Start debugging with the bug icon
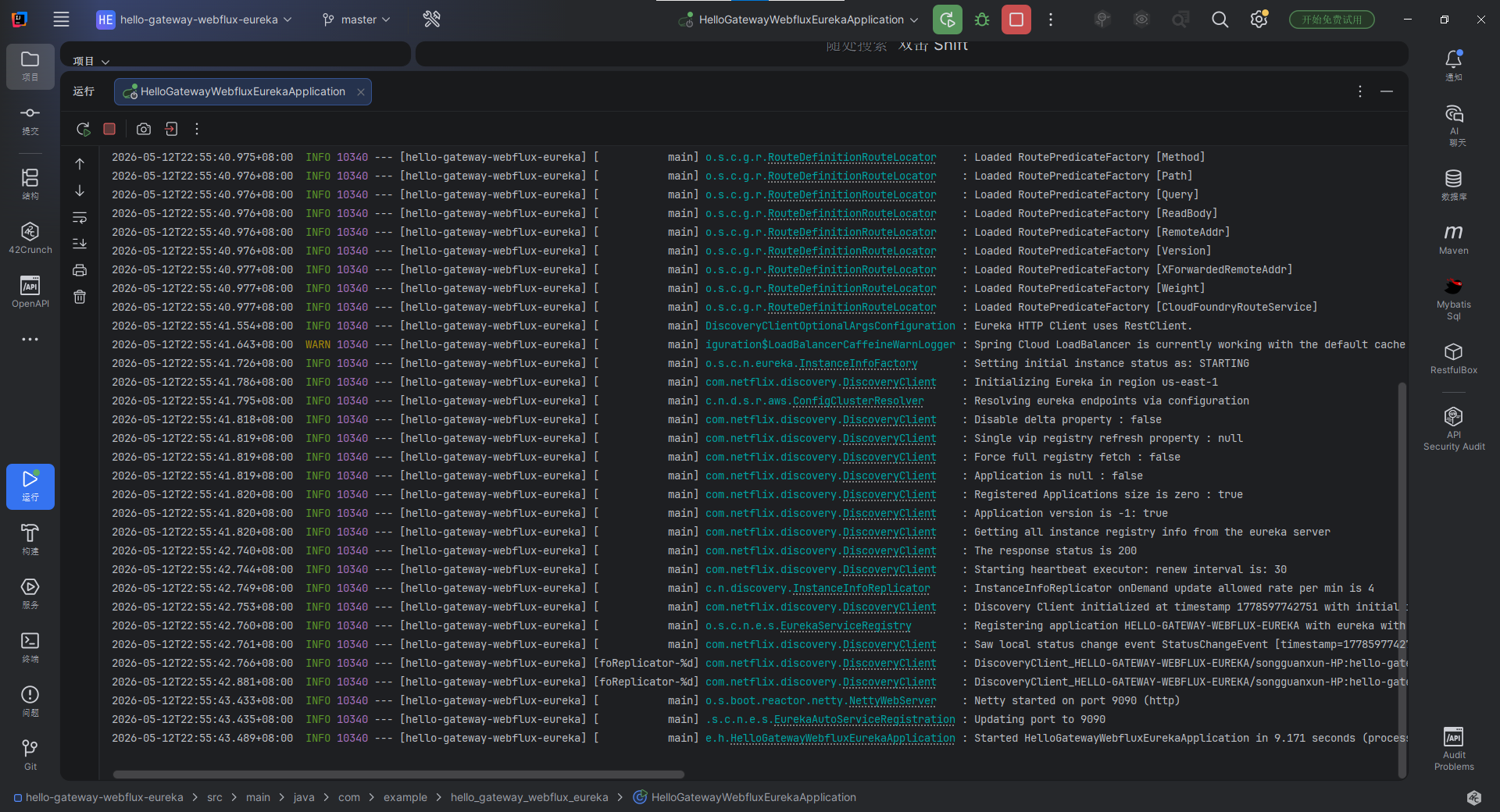The height and width of the screenshot is (812, 1500). point(982,20)
